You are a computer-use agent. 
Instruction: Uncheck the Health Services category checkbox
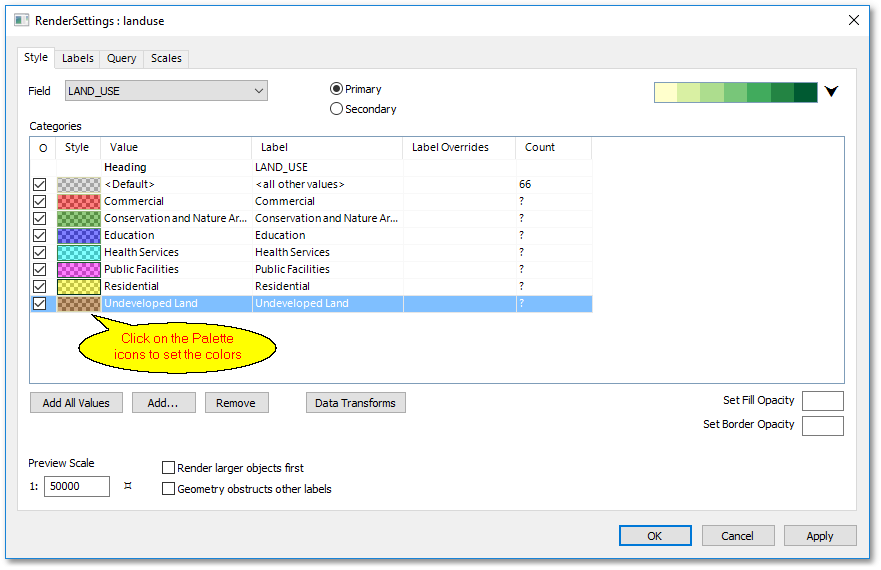tap(39, 252)
